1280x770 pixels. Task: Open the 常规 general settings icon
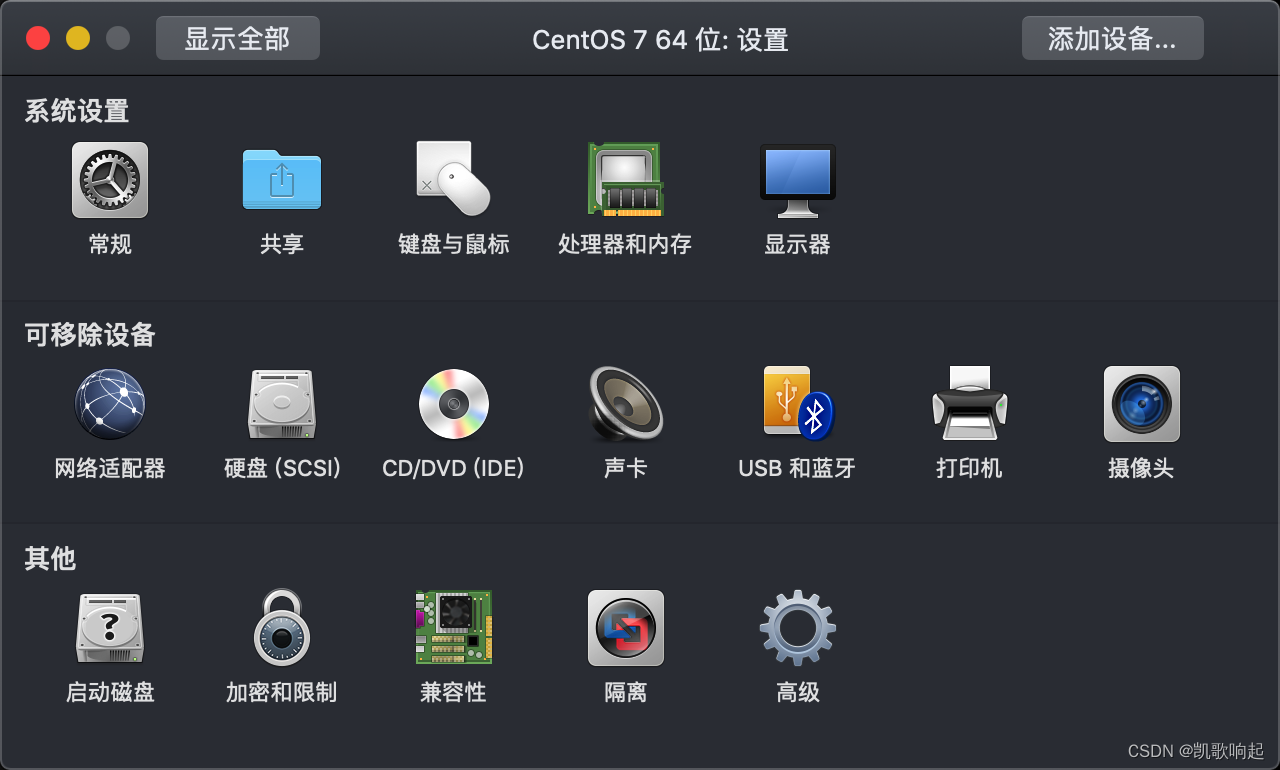(x=110, y=180)
